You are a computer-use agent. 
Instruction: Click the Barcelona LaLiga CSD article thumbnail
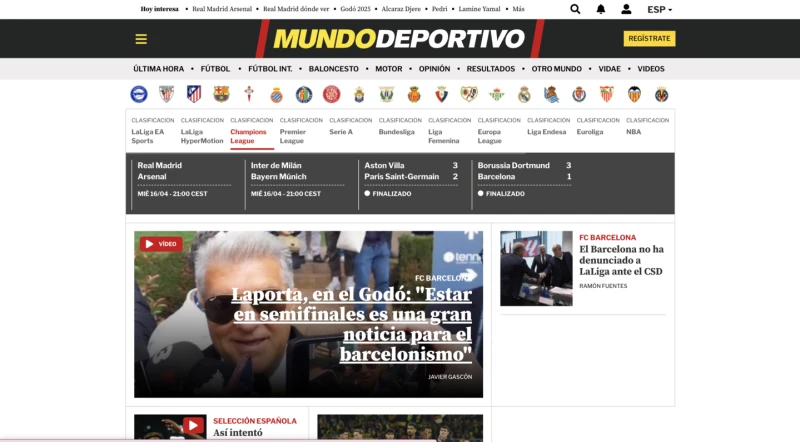(x=536, y=268)
